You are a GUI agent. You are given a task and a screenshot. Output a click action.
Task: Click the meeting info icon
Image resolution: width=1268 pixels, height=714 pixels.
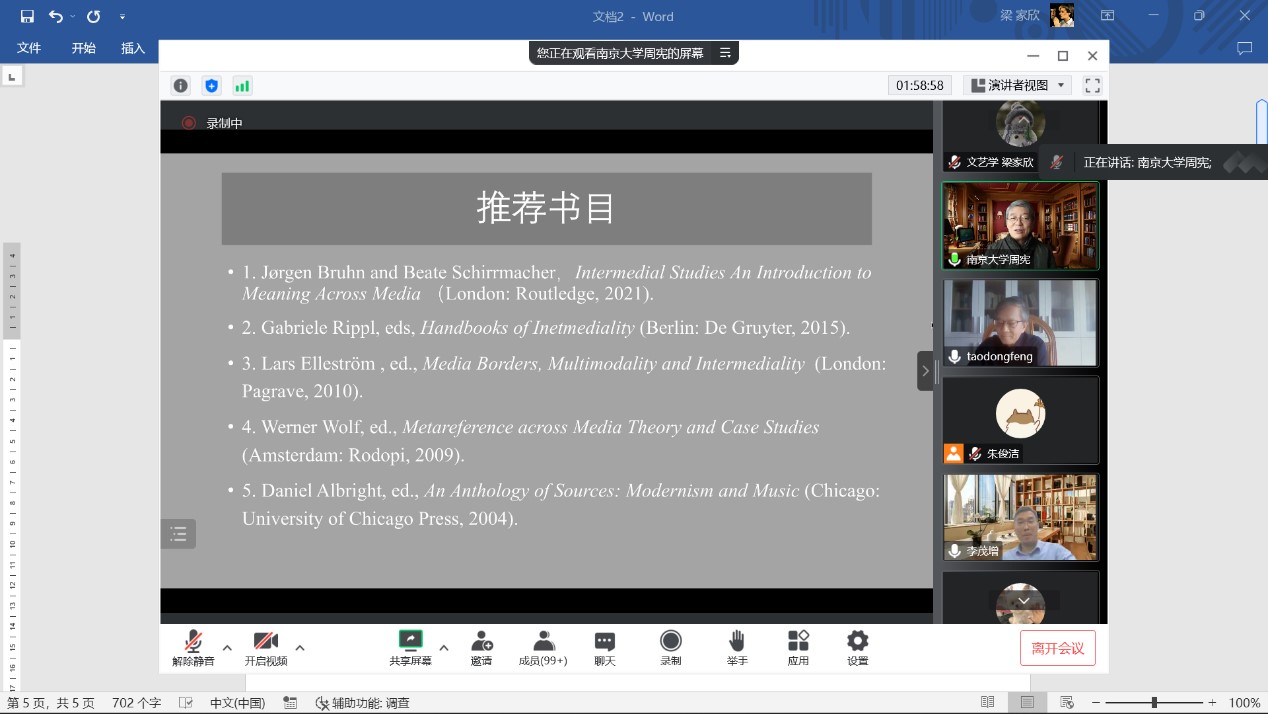180,86
